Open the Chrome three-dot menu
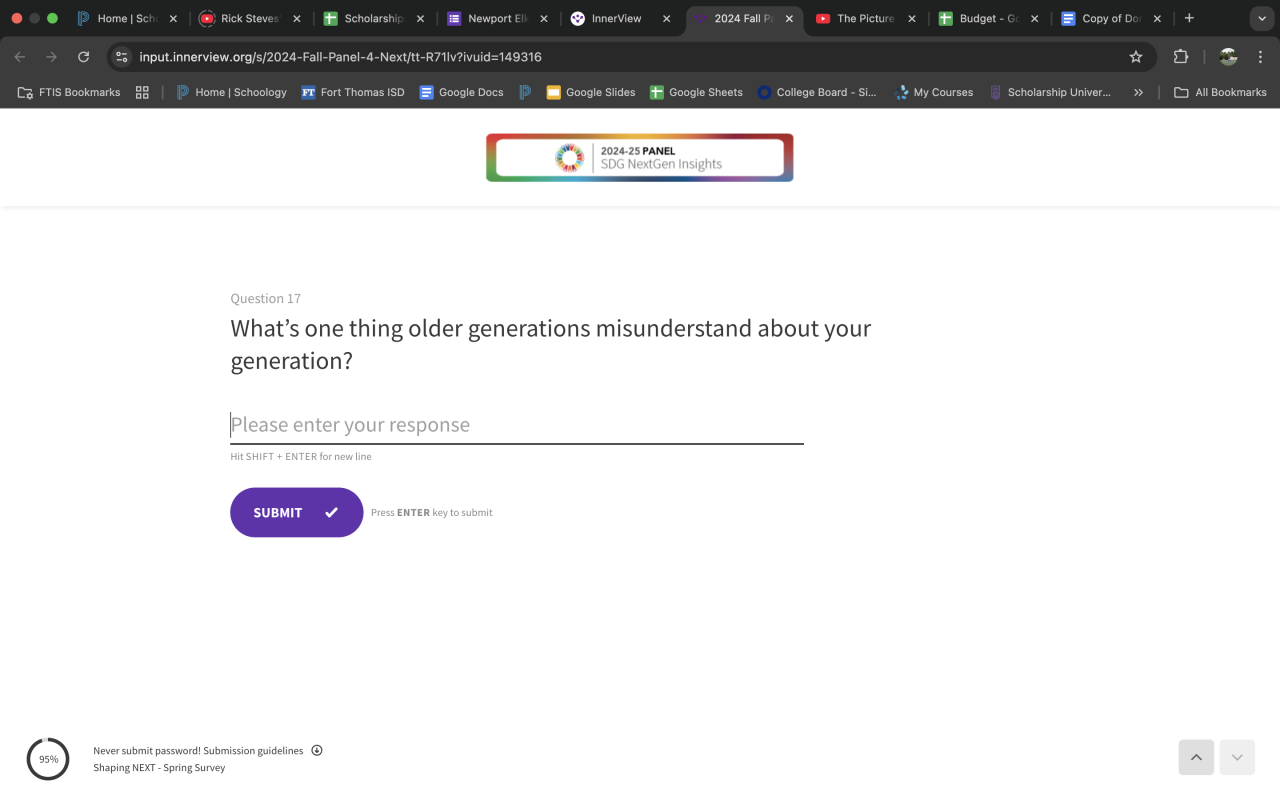 [1260, 57]
